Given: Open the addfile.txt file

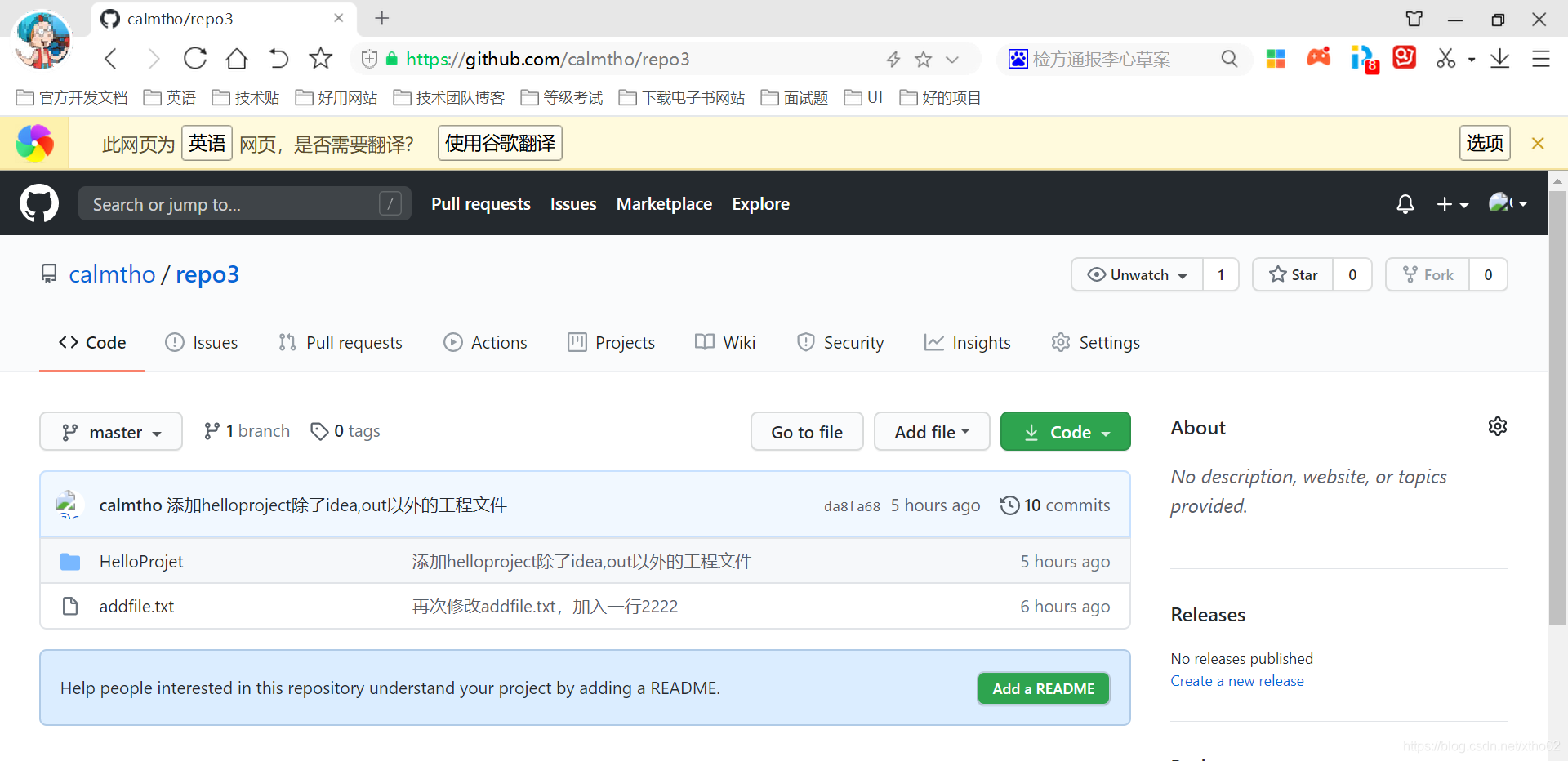Looking at the screenshot, I should pyautogui.click(x=136, y=607).
